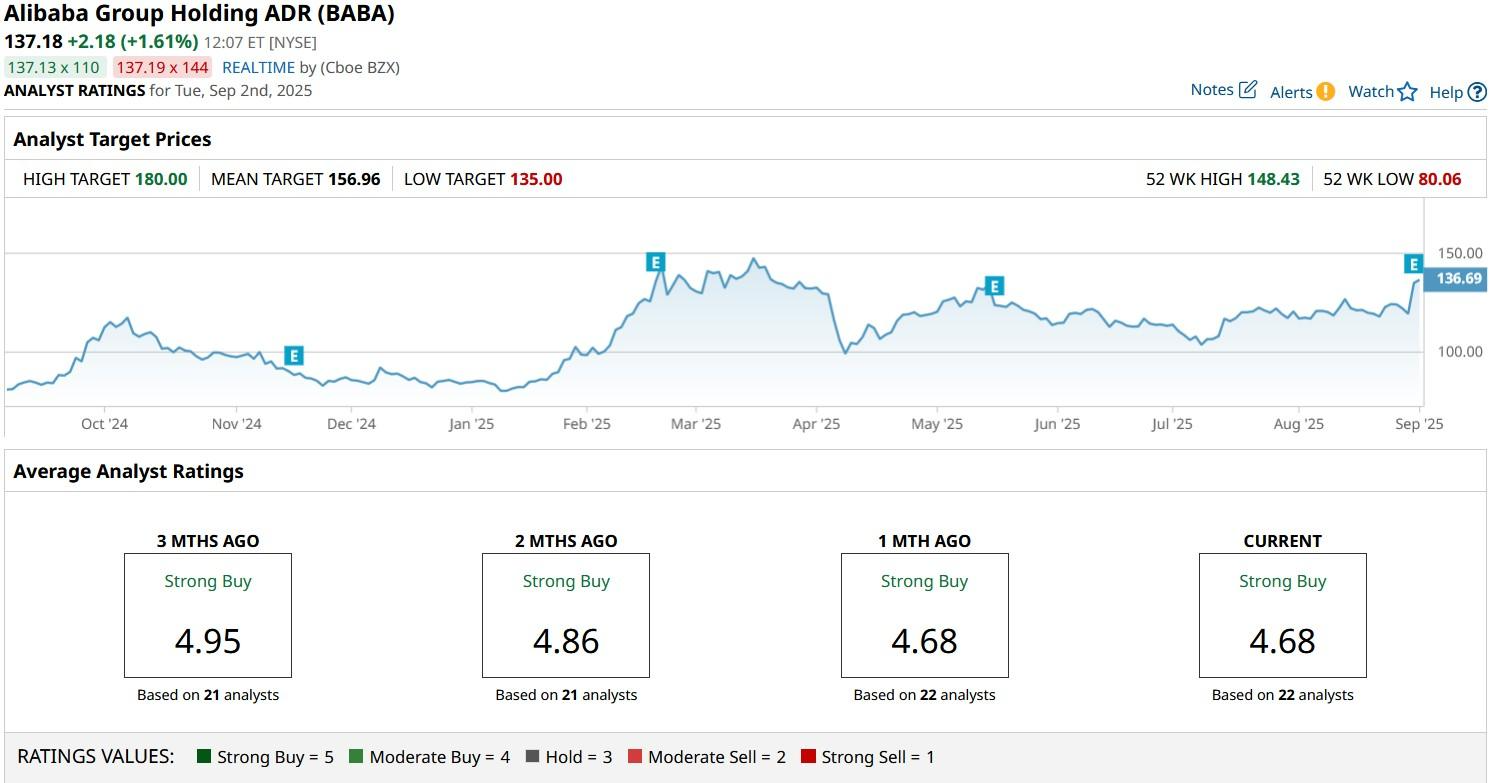Click the Alerts exclamation icon
The width and height of the screenshot is (1492, 783).
pos(1326,92)
